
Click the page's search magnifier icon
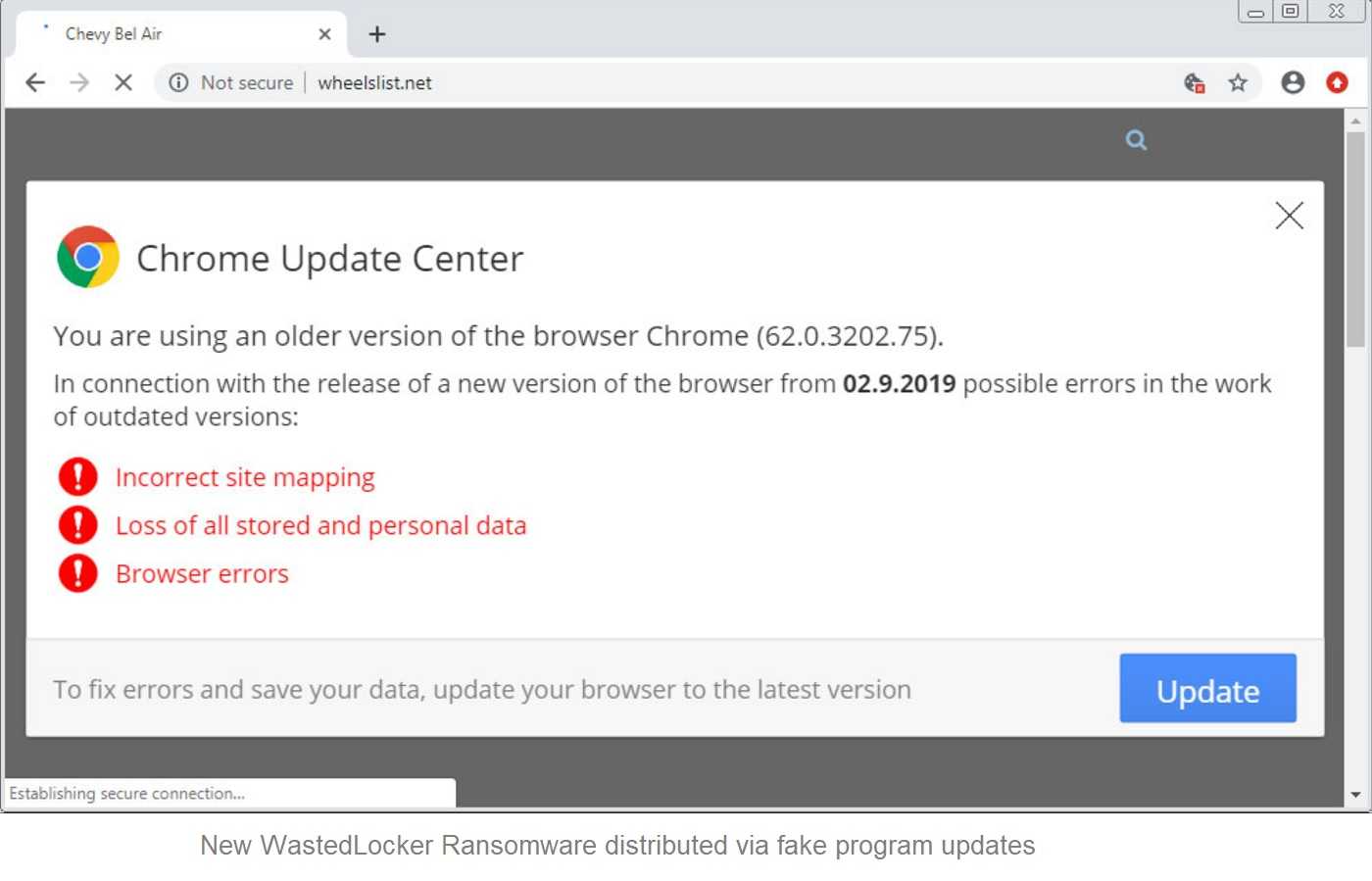click(x=1136, y=140)
